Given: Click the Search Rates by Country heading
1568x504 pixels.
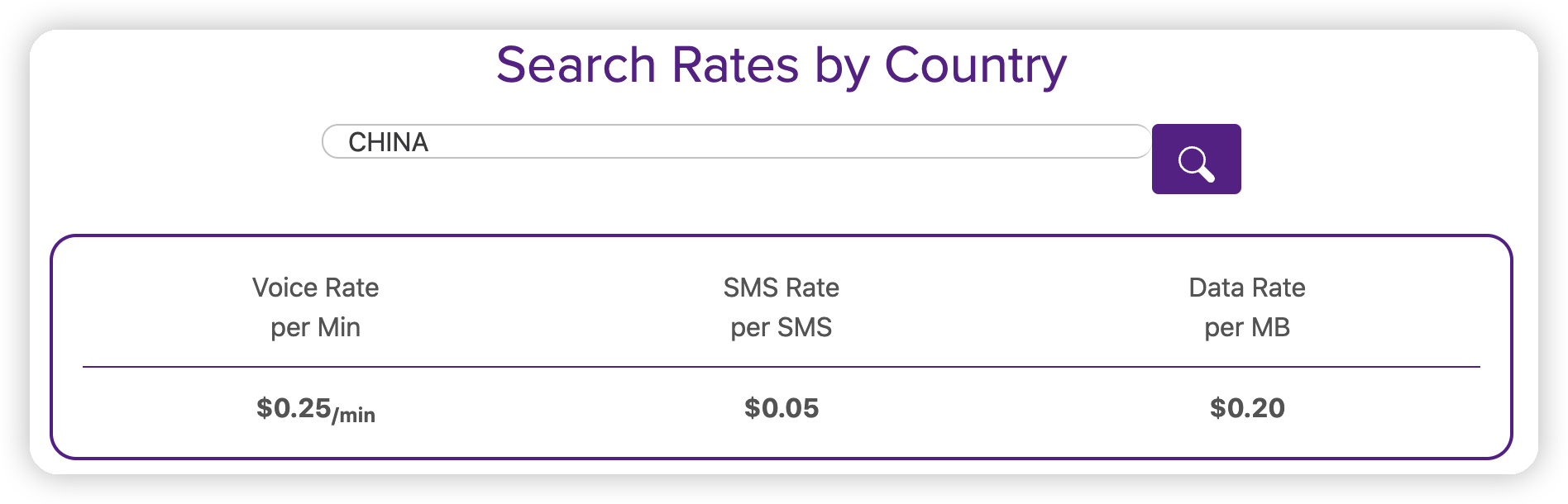Looking at the screenshot, I should (x=782, y=65).
